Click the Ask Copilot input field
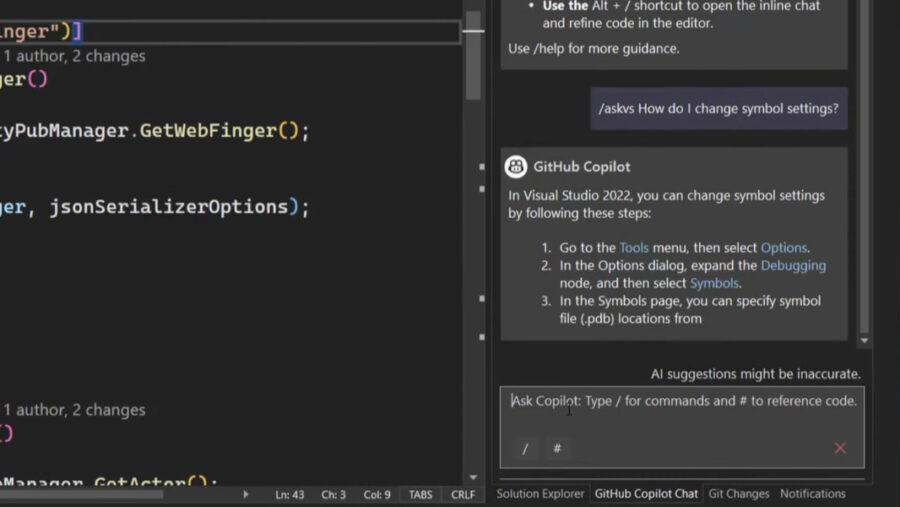The width and height of the screenshot is (900, 507). click(682, 427)
